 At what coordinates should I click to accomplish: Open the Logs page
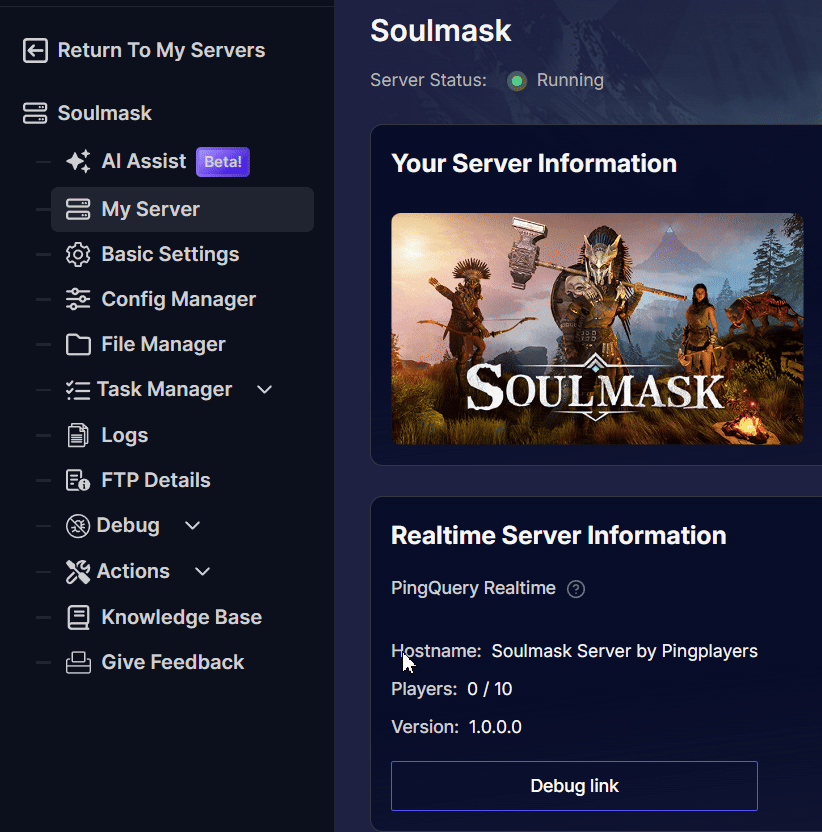[x=125, y=435]
